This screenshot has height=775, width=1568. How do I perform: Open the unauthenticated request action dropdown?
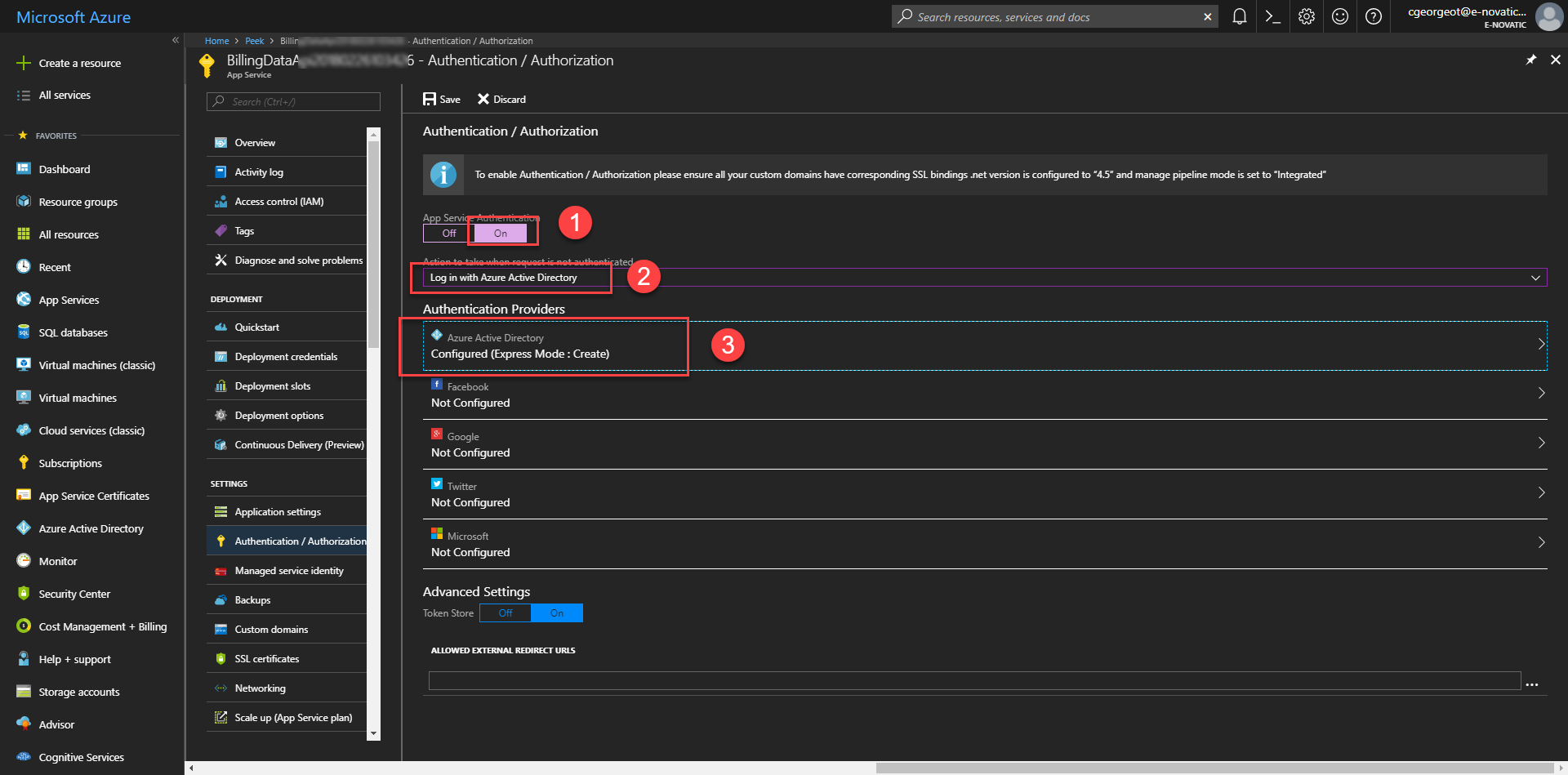[x=985, y=278]
